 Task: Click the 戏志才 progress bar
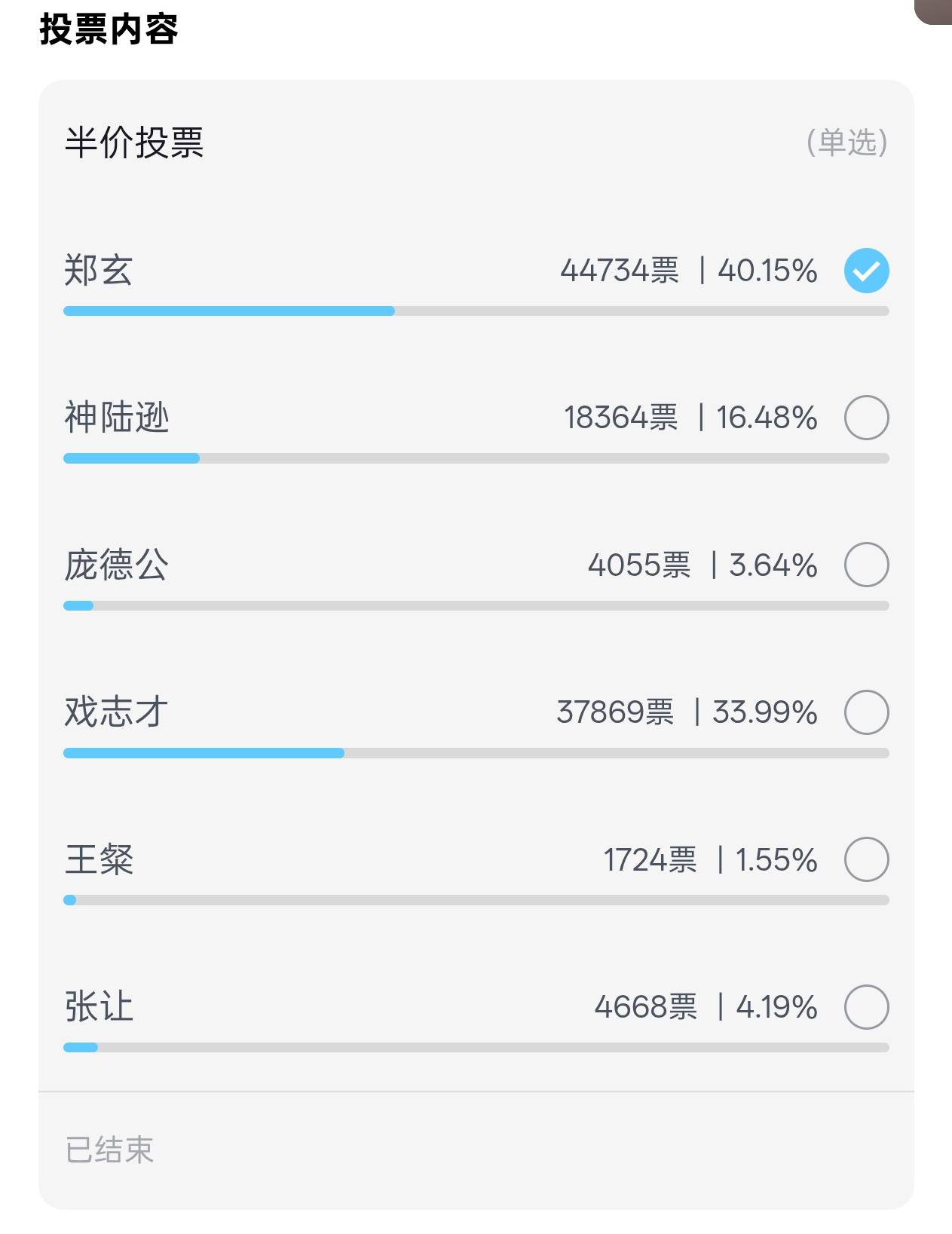[x=476, y=753]
